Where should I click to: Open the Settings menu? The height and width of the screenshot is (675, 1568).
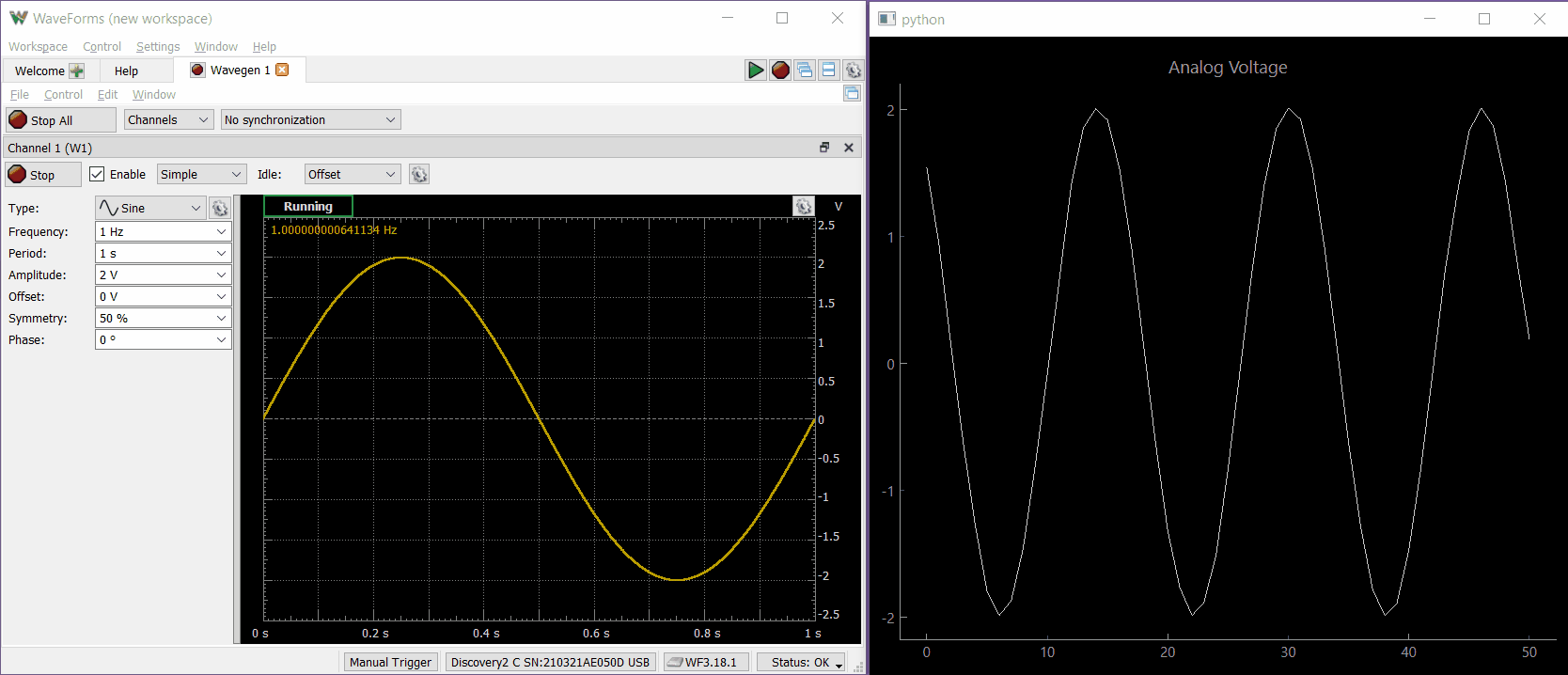pyautogui.click(x=157, y=47)
